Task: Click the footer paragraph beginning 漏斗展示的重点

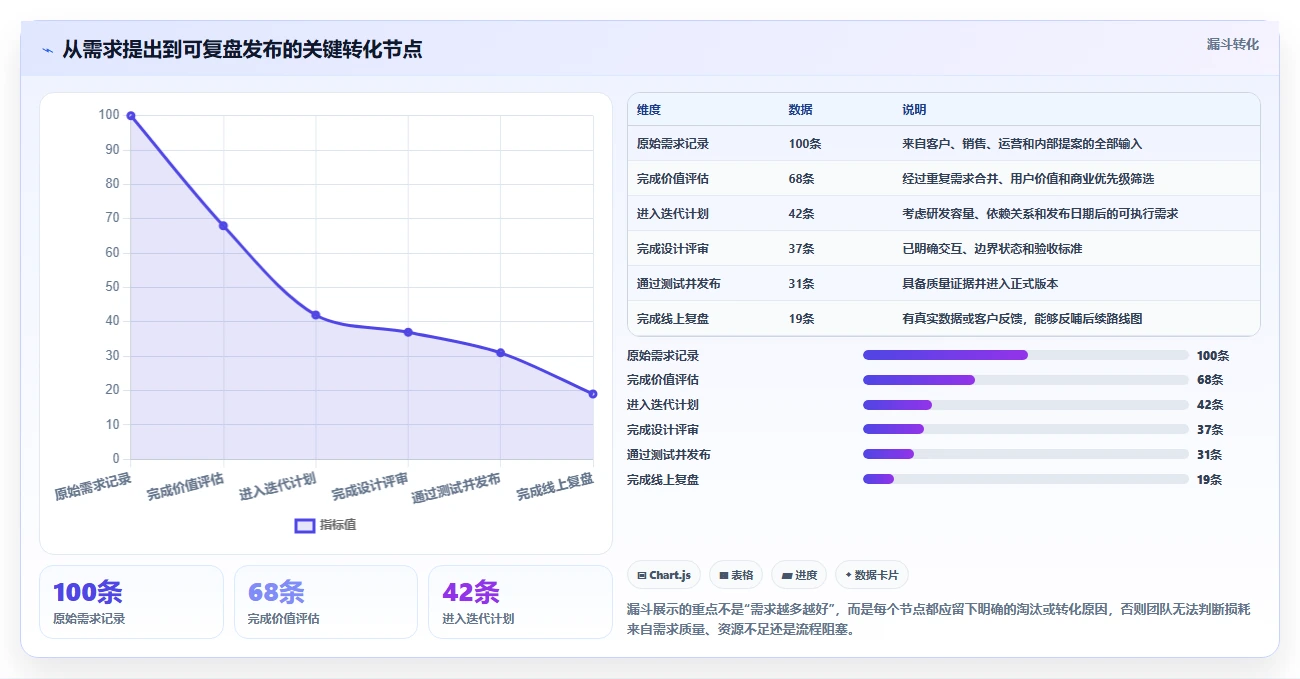Action: 939,619
